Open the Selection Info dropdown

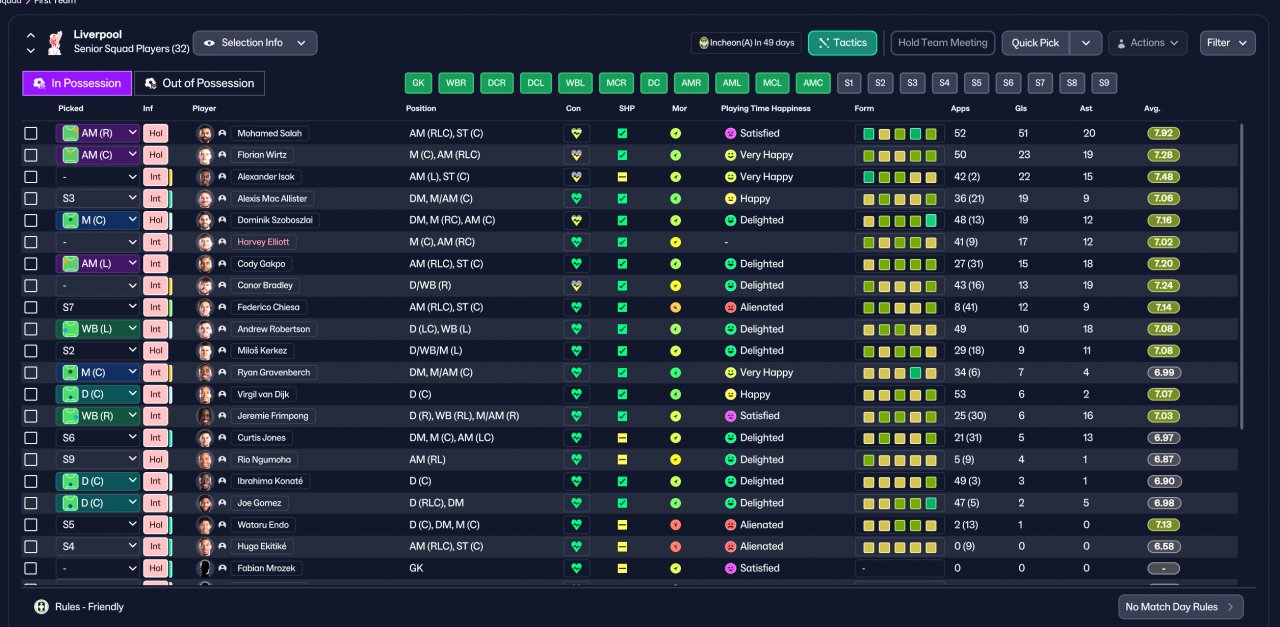pos(255,43)
